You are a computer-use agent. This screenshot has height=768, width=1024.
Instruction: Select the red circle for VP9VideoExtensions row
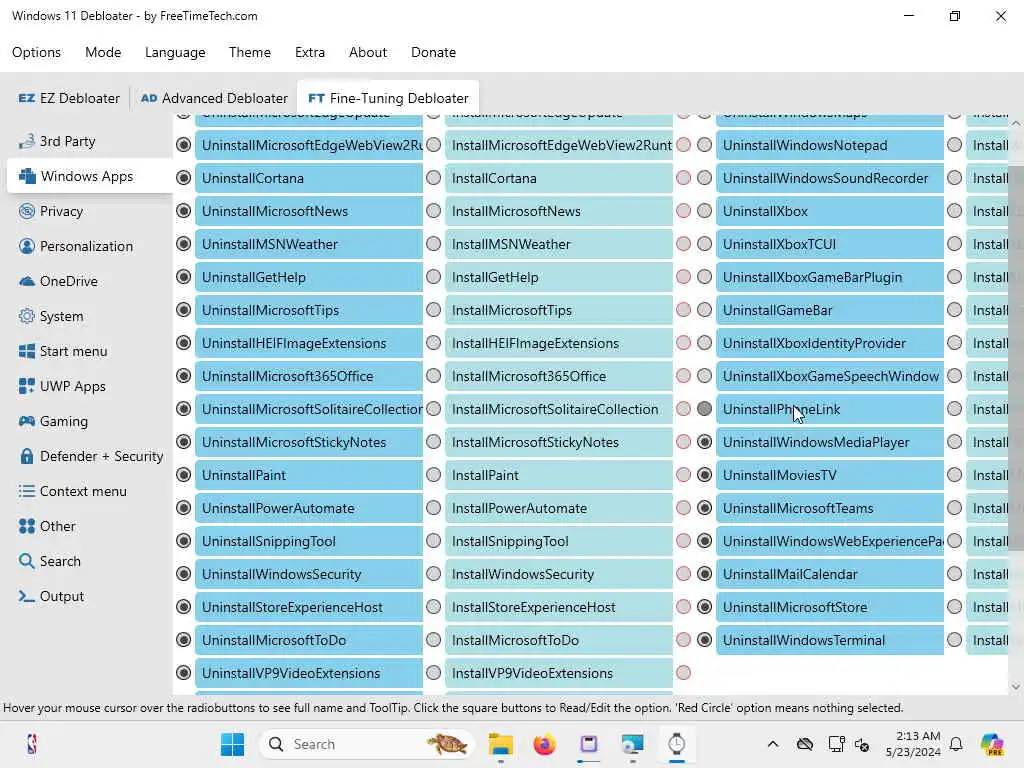tap(684, 673)
